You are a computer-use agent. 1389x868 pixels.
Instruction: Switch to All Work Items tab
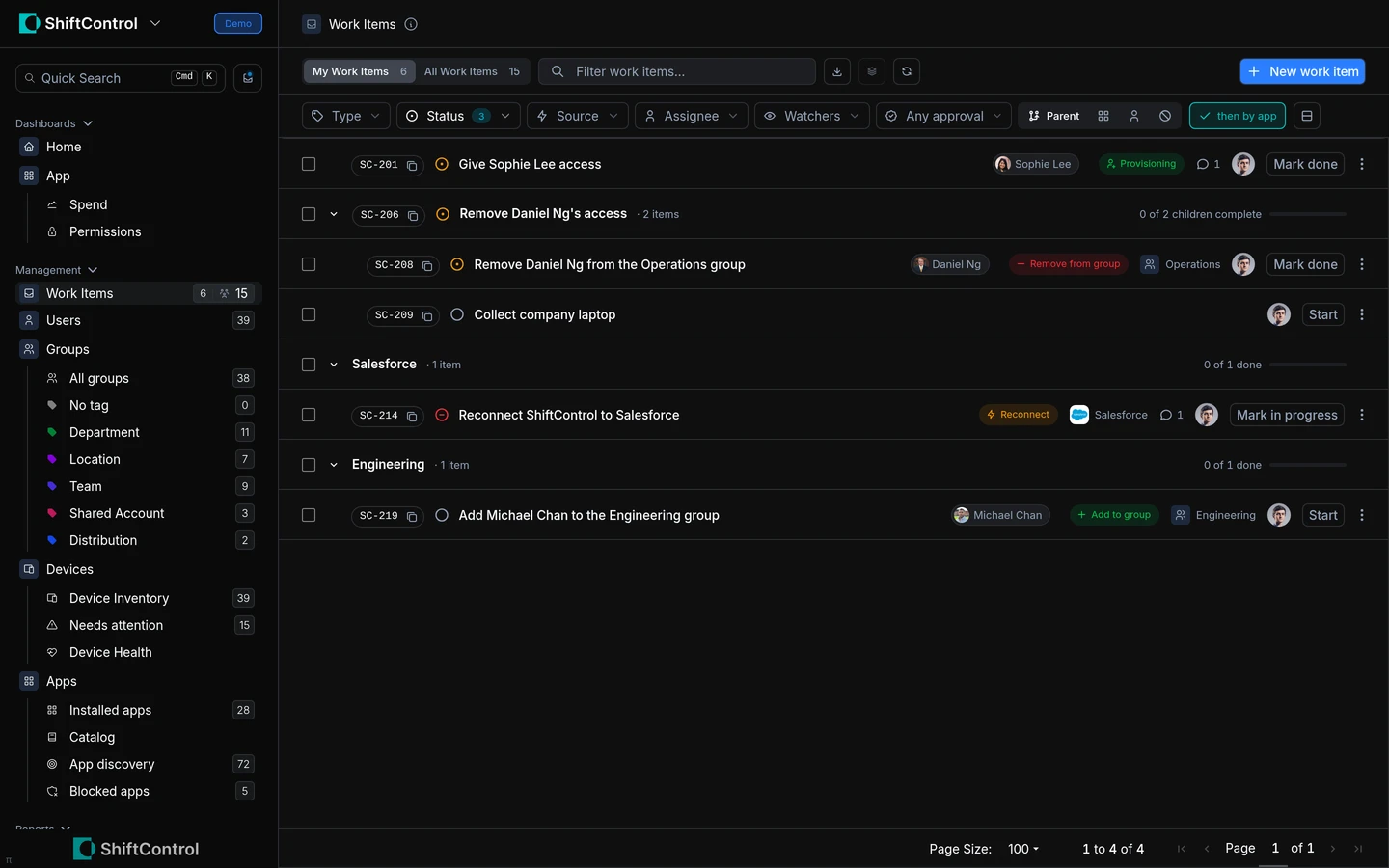point(472,71)
